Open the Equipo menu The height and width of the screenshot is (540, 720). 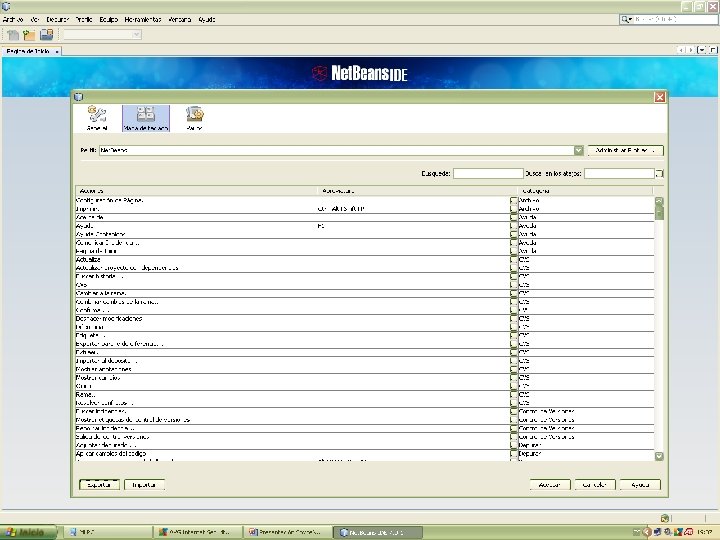click(x=109, y=19)
